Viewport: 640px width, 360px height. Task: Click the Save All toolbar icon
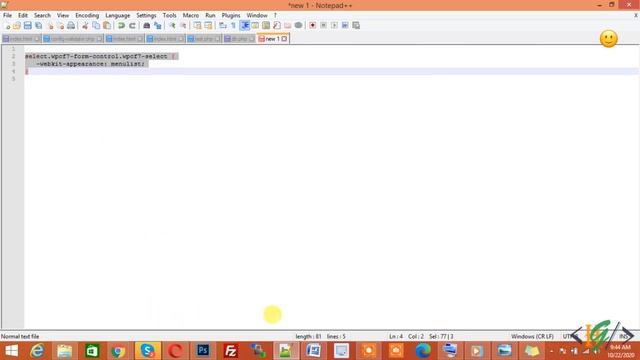pos(38,26)
